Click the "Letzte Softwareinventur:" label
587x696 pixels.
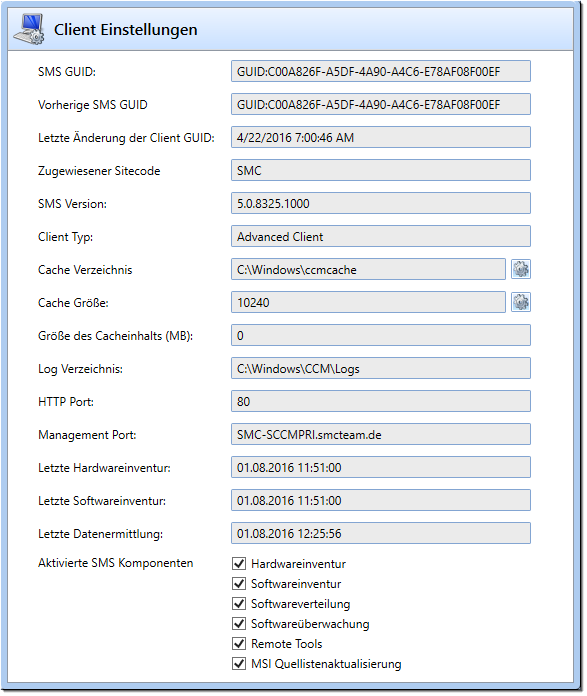102,501
